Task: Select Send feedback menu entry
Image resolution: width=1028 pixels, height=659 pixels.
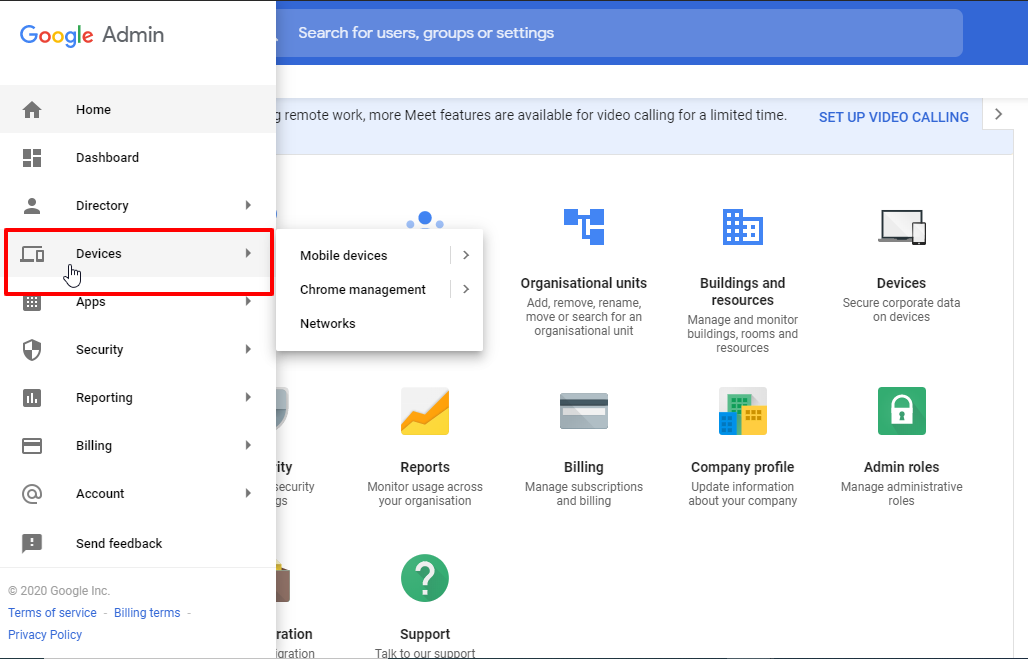Action: coord(138,543)
